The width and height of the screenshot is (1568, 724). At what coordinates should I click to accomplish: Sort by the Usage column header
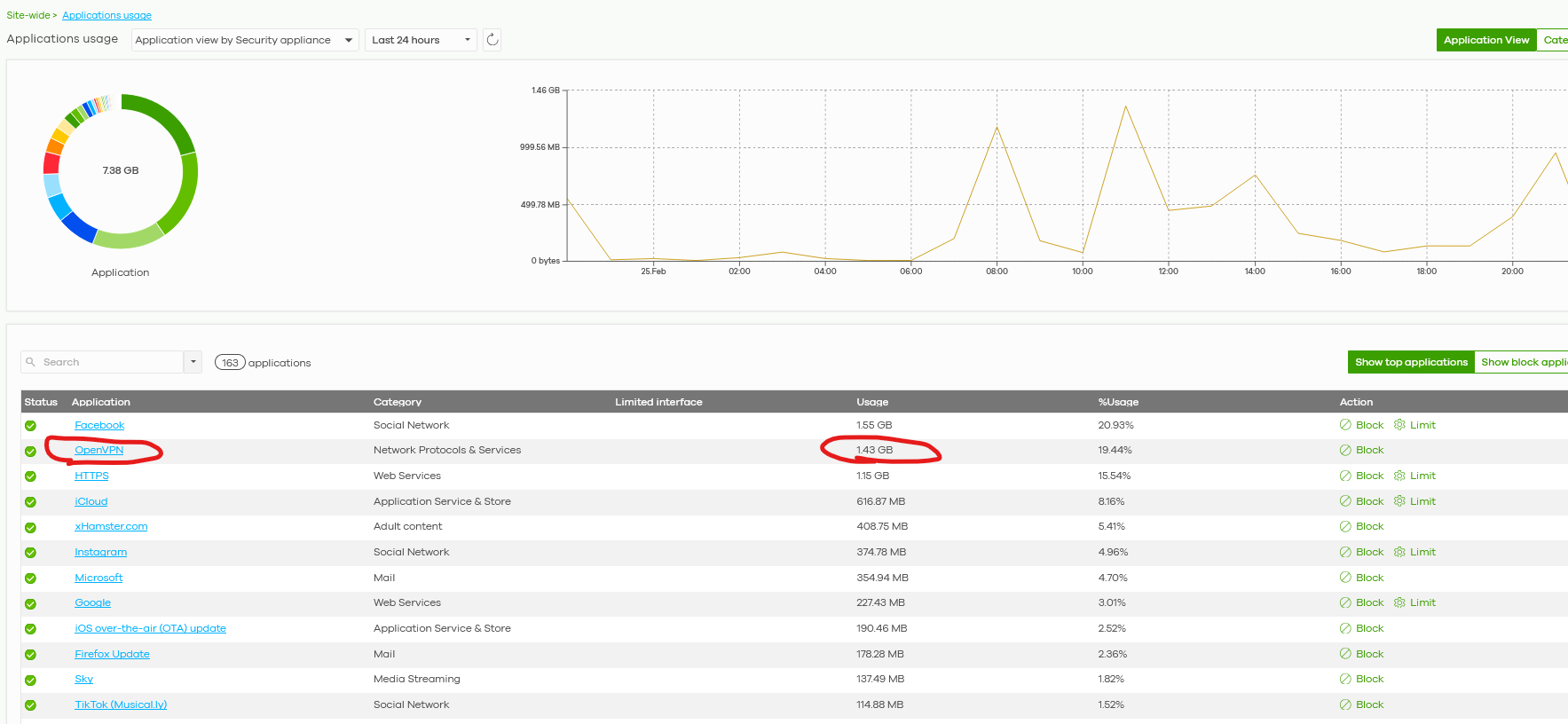[872, 402]
